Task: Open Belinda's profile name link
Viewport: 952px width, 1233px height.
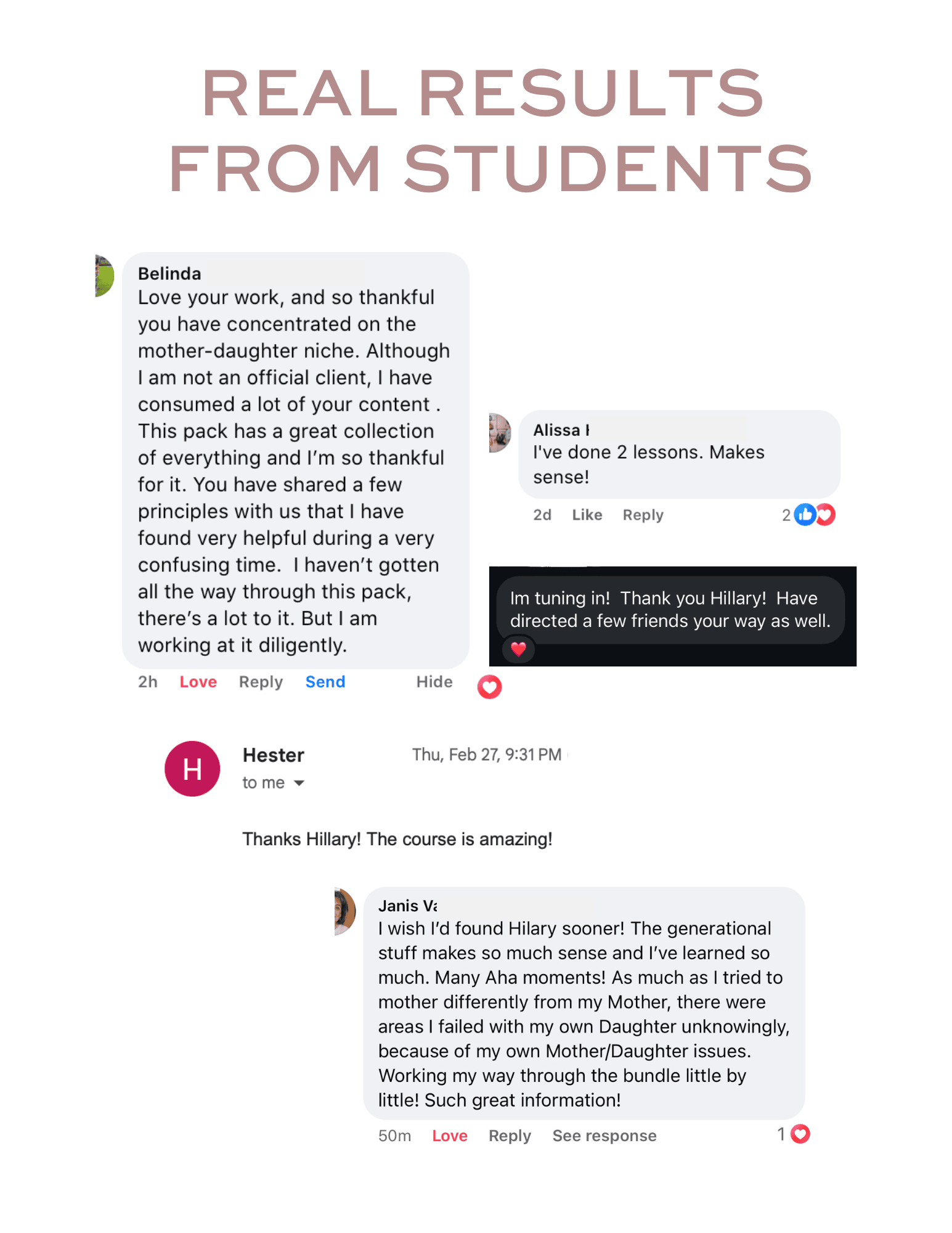Action: click(169, 274)
